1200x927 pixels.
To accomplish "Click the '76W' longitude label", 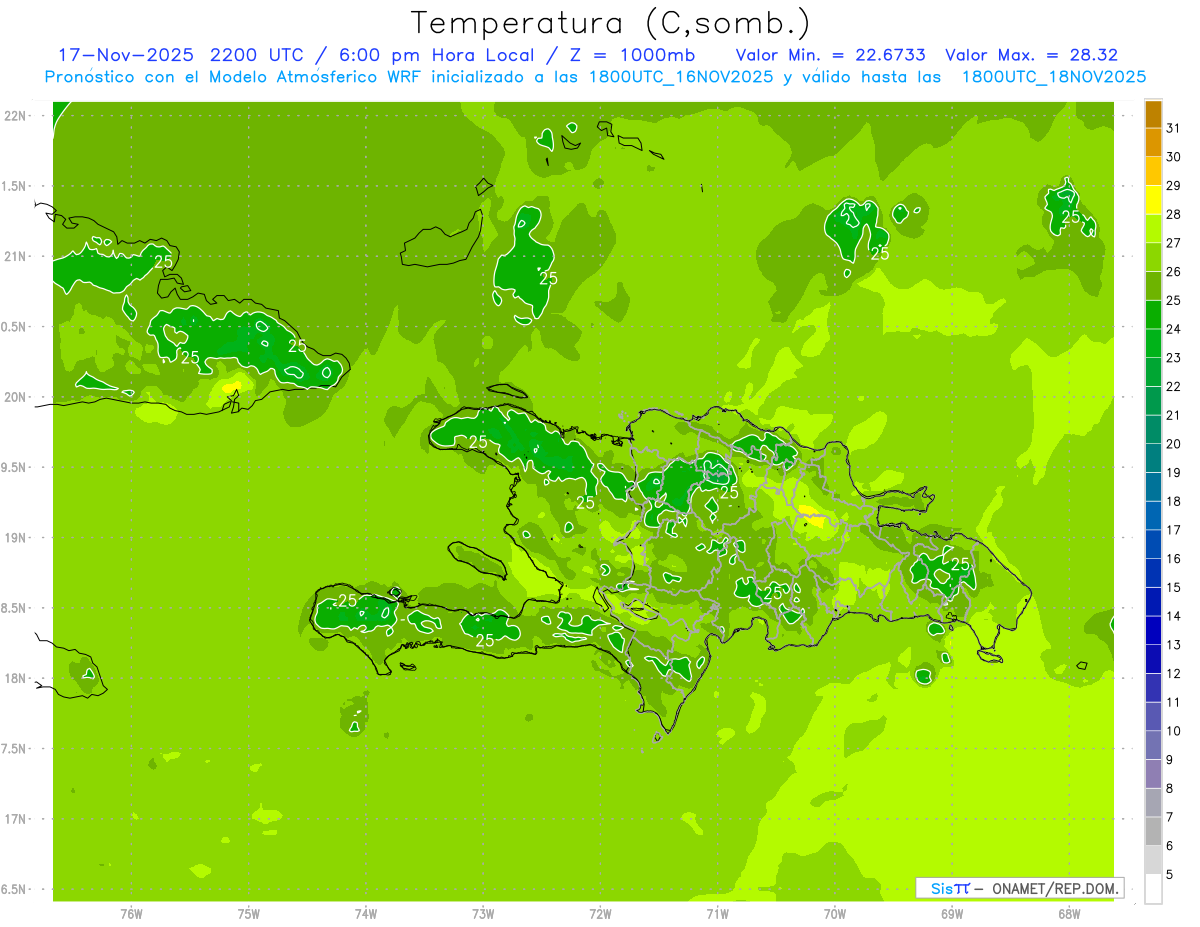I will (x=131, y=913).
